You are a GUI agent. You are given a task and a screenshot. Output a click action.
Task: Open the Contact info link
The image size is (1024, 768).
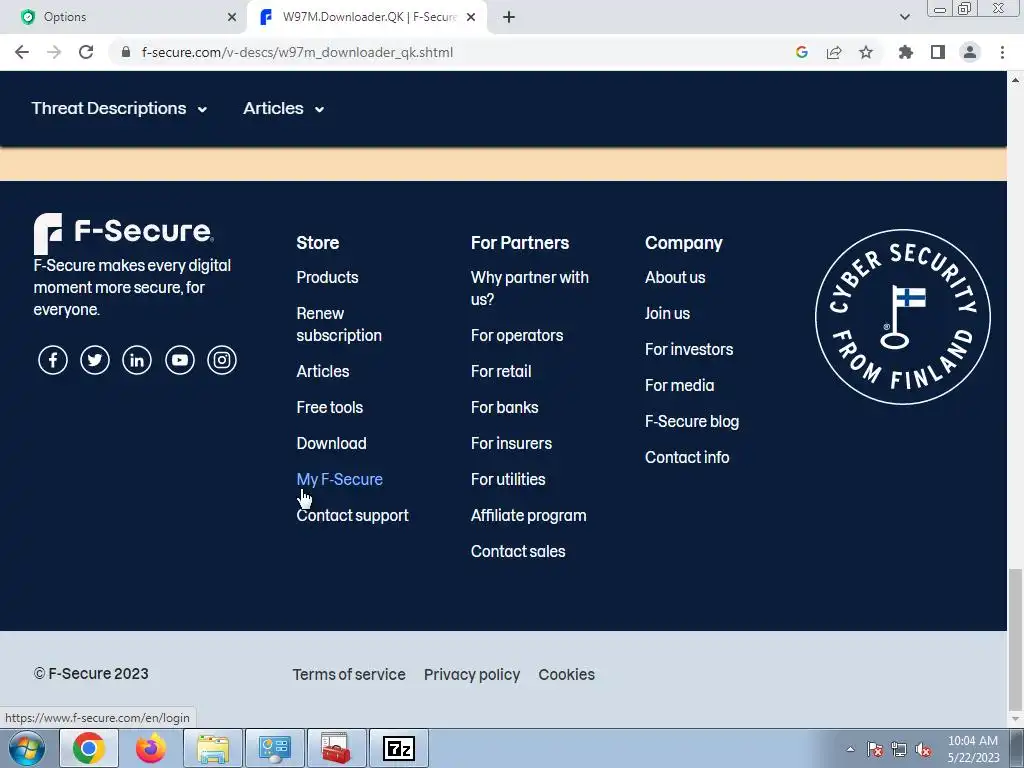tap(687, 457)
